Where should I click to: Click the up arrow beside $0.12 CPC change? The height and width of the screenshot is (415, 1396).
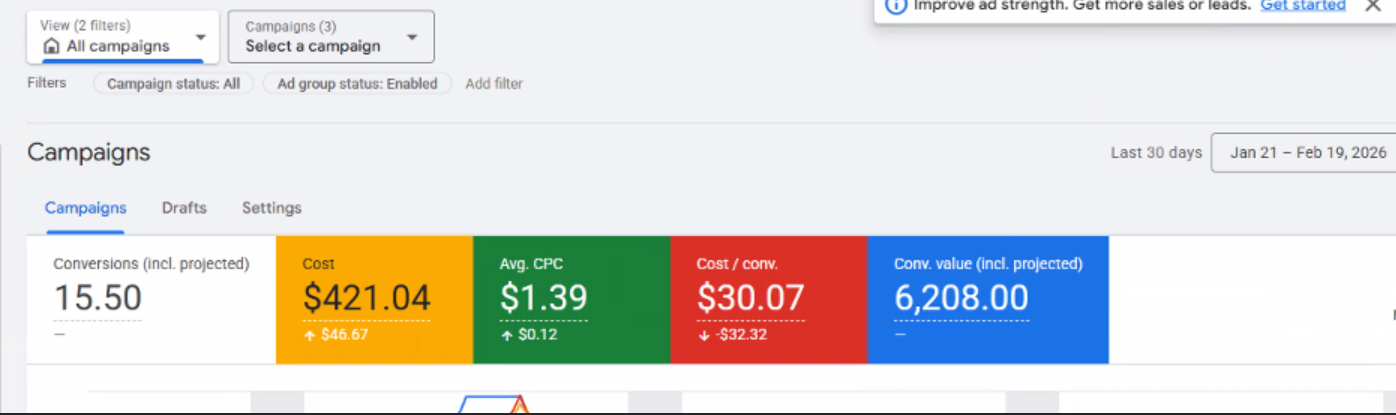coord(506,335)
